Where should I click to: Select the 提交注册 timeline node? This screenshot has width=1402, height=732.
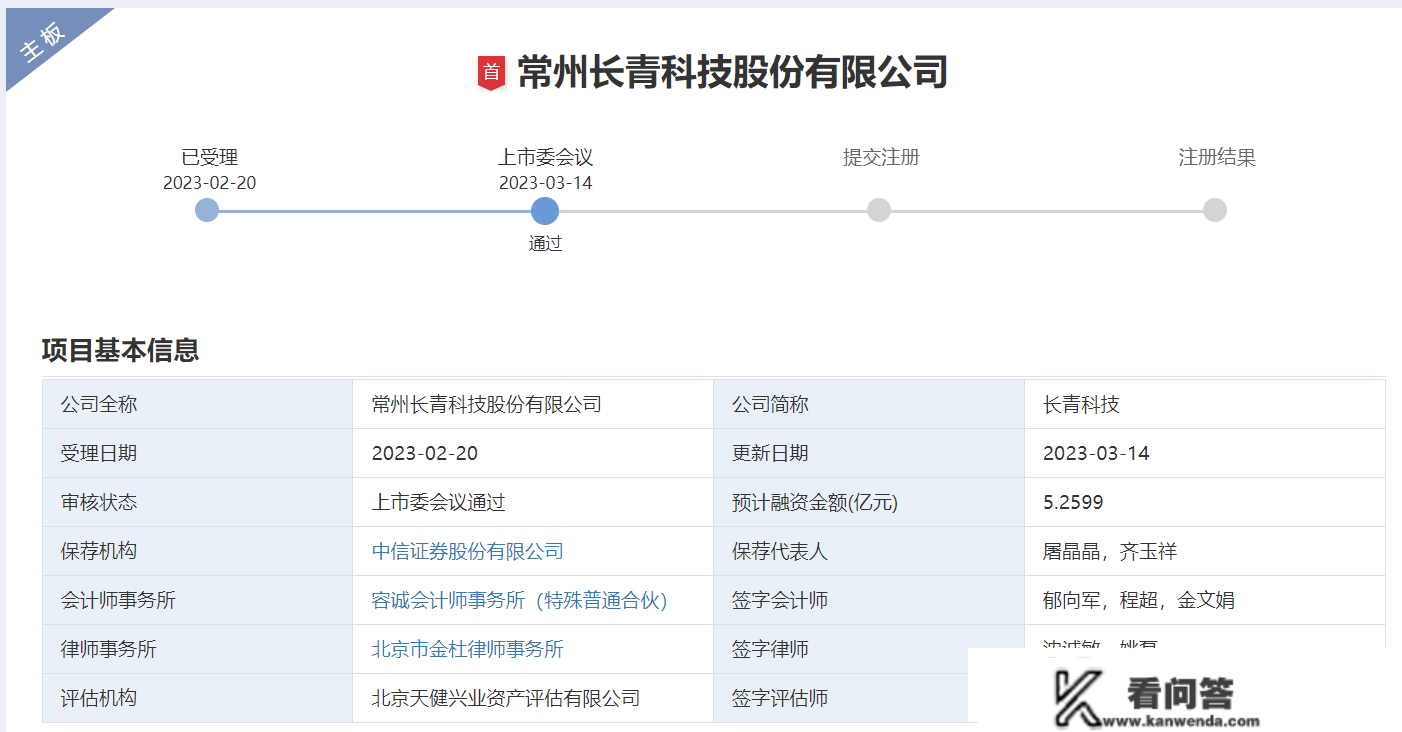(x=879, y=210)
